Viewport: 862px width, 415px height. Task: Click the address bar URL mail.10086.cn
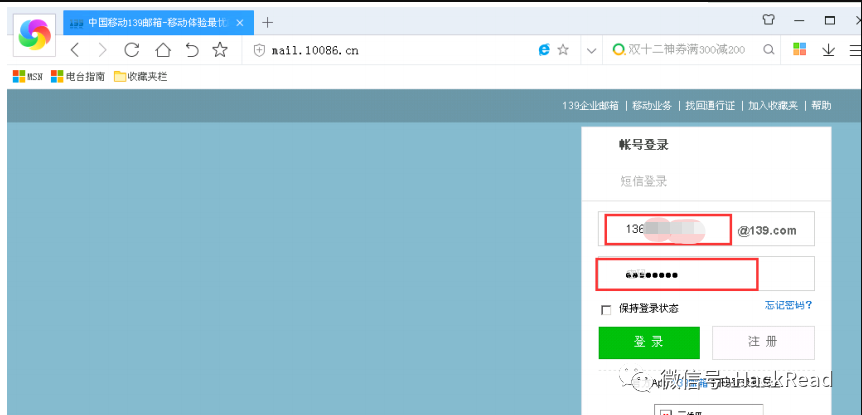point(315,51)
